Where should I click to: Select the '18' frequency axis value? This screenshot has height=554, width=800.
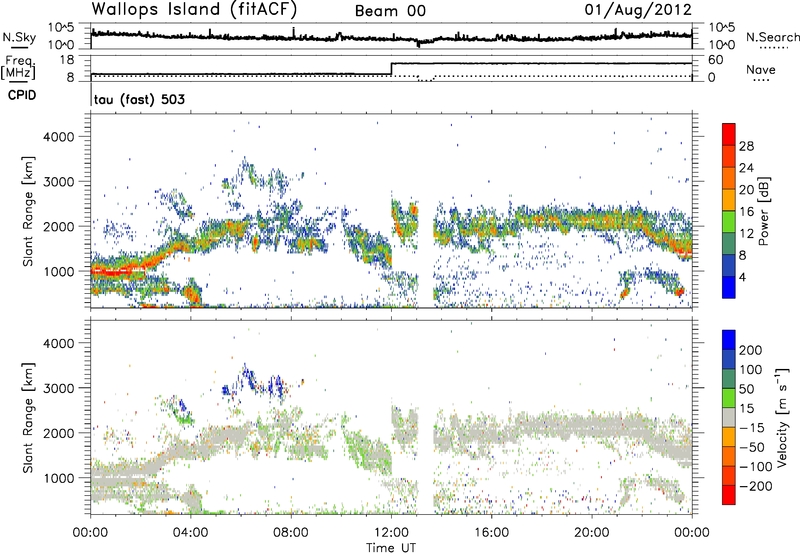67,60
